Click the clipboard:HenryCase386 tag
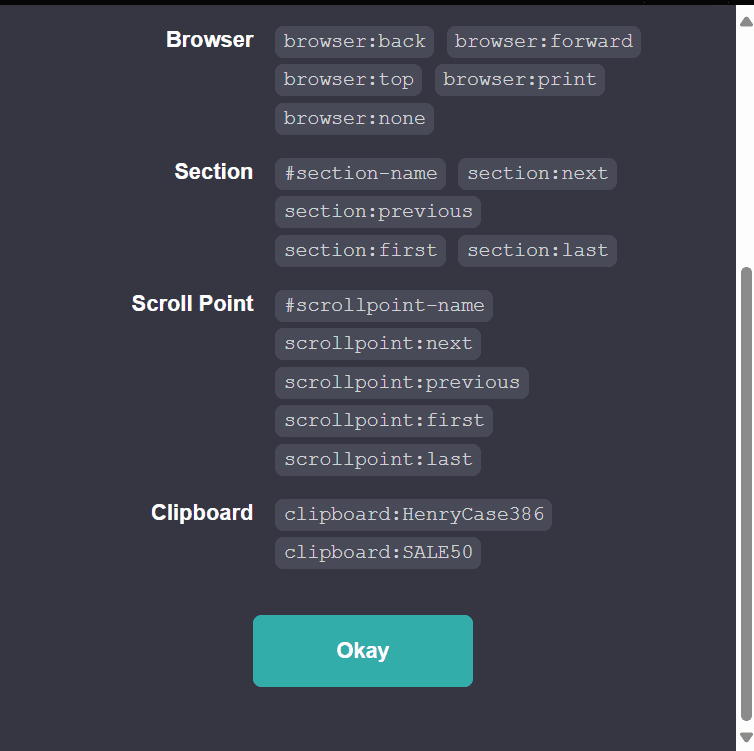 pyautogui.click(x=414, y=516)
